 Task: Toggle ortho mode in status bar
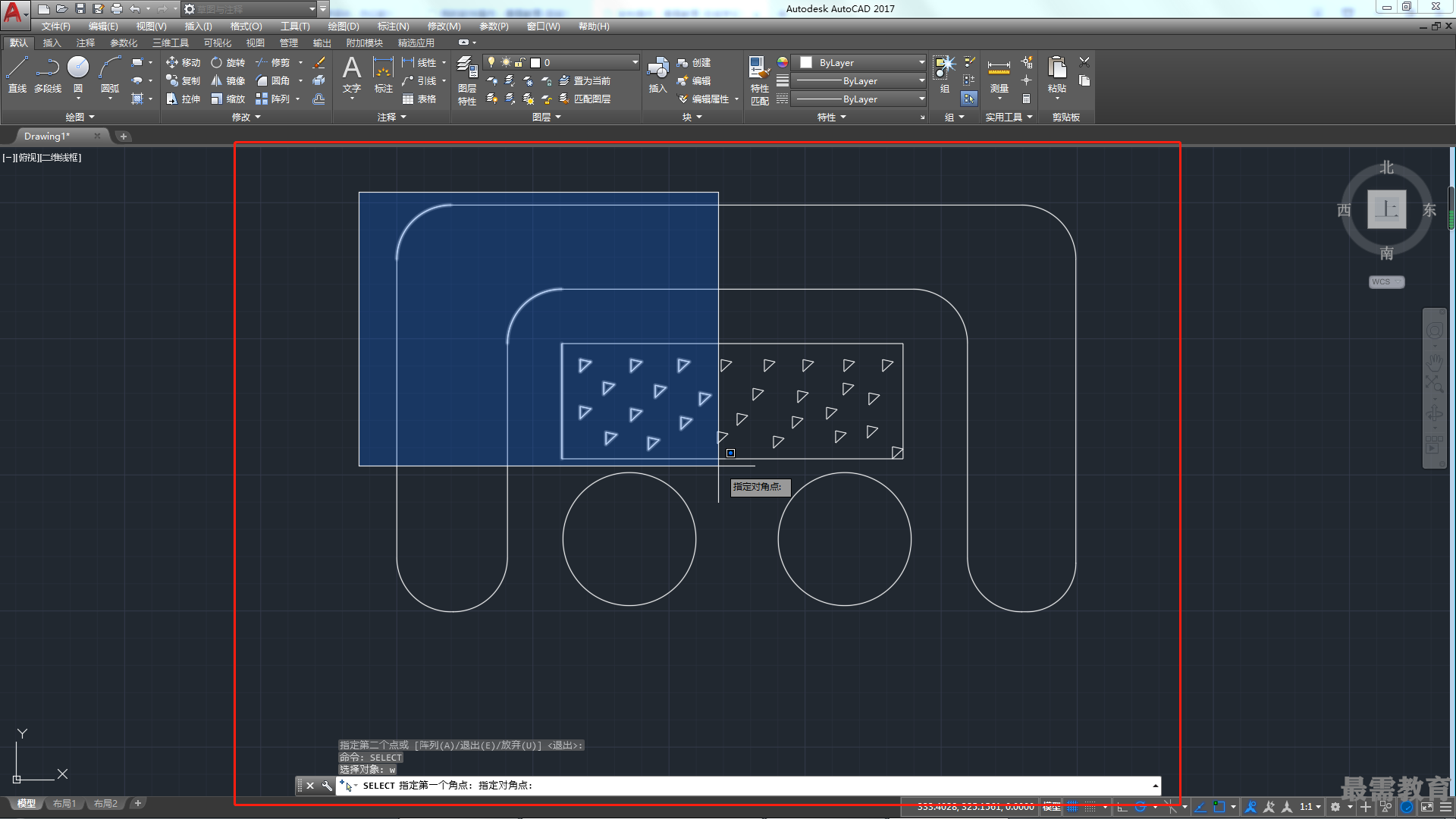click(x=1122, y=807)
